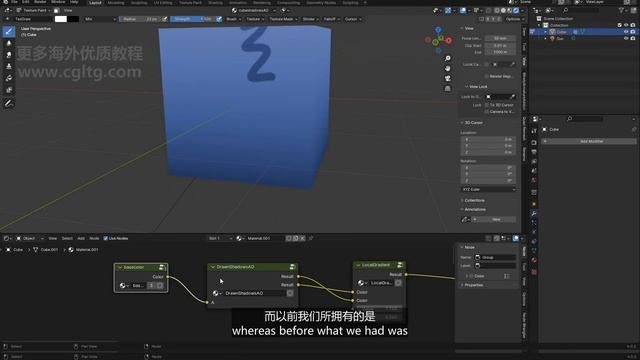Open the XYZ Euler rotation mode dropdown
The height and width of the screenshot is (360, 640).
(x=489, y=189)
